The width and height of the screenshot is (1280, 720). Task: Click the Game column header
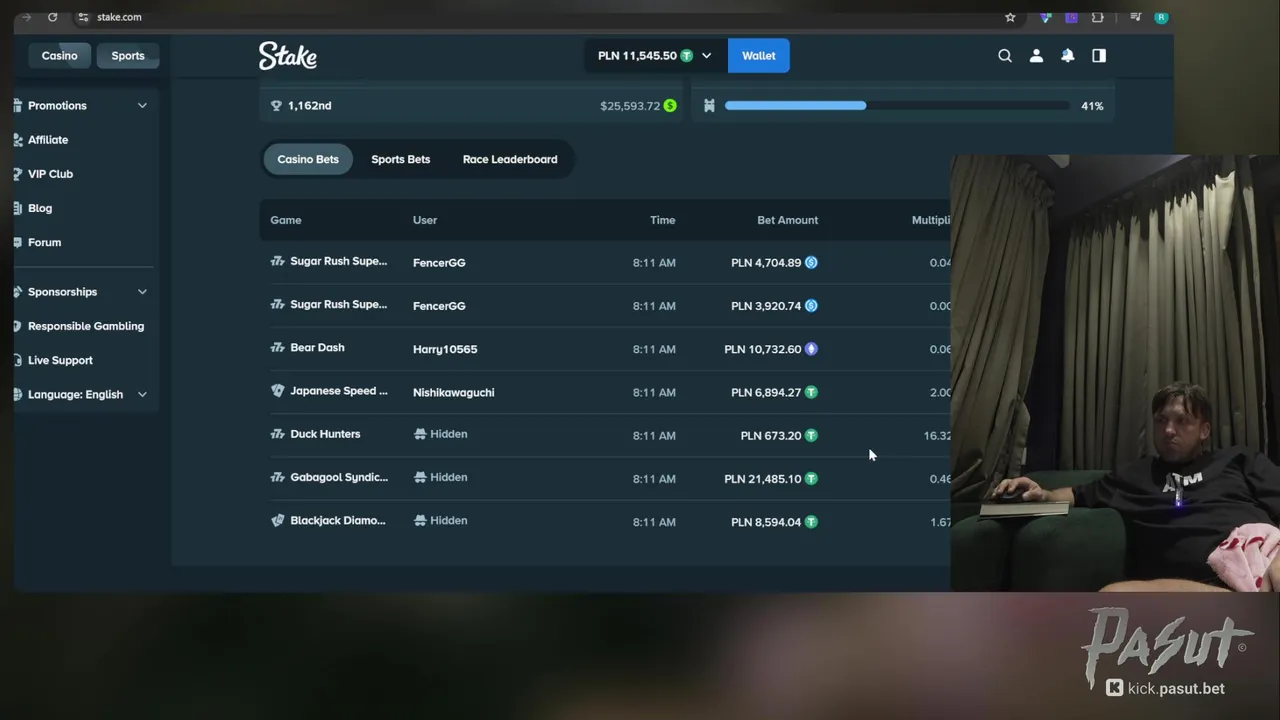click(285, 220)
